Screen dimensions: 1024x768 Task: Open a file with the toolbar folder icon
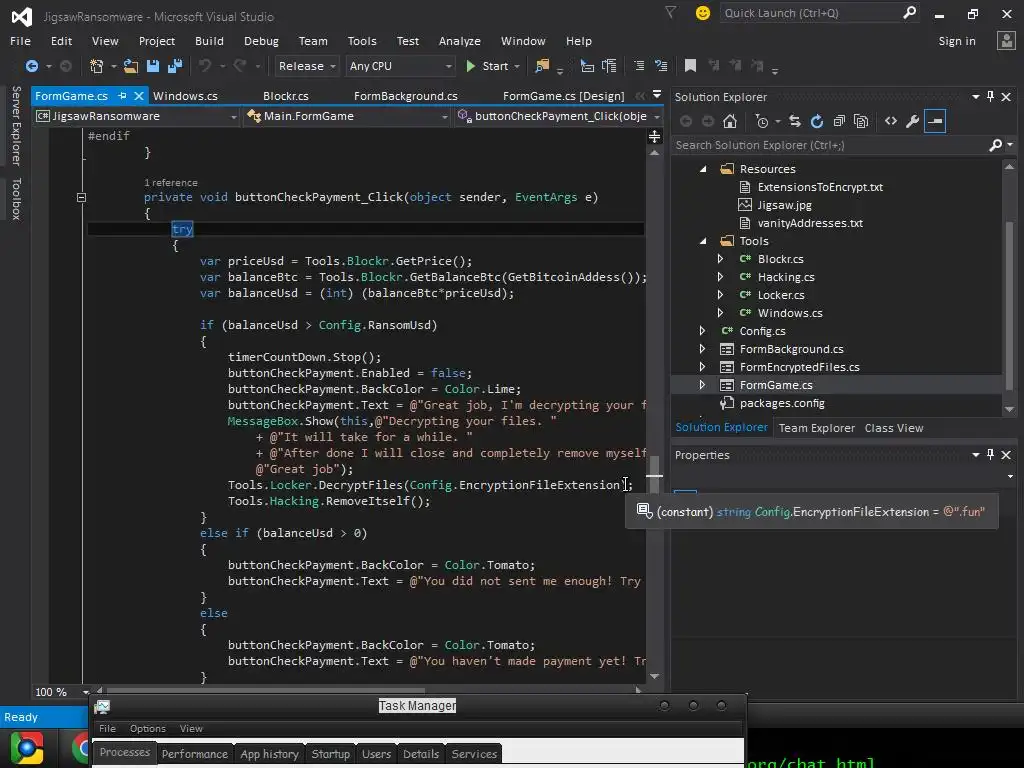131,66
